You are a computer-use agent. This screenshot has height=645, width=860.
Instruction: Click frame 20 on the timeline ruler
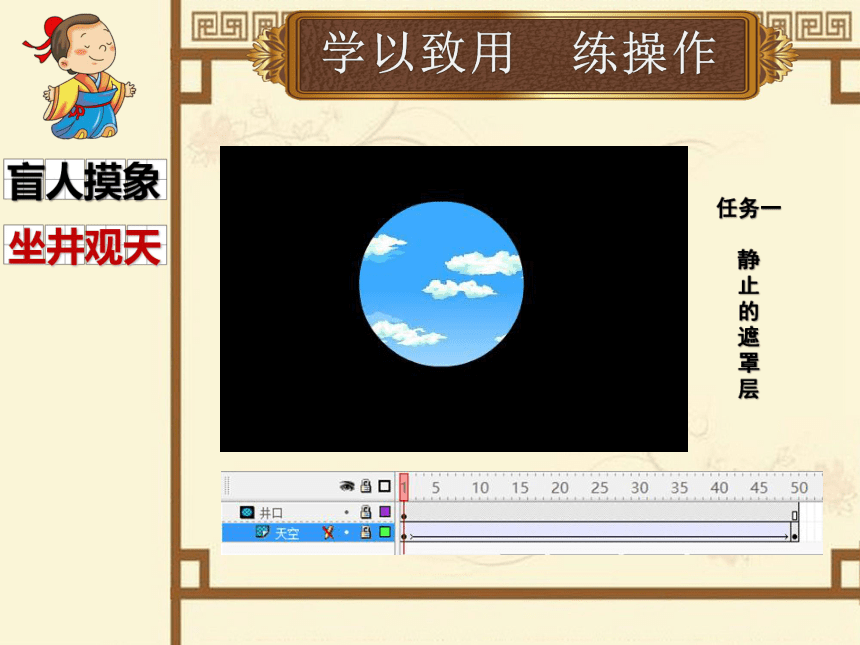coord(559,488)
